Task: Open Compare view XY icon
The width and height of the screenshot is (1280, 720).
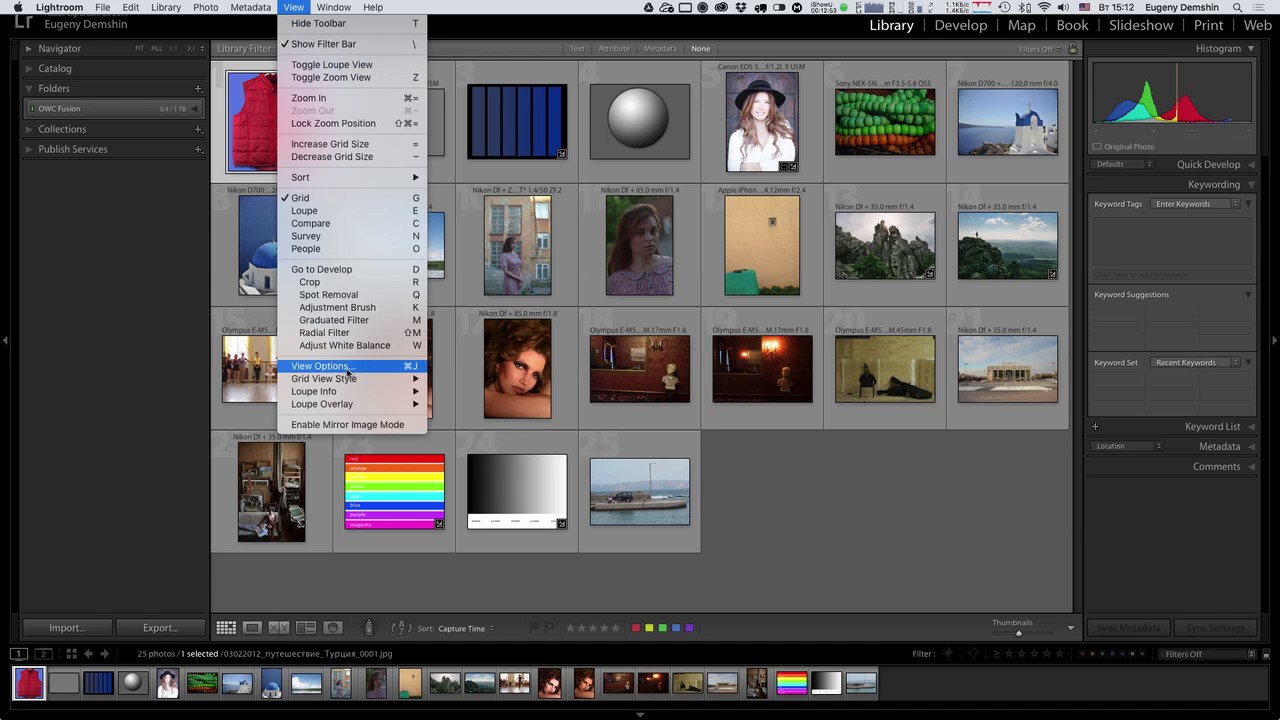Action: point(279,628)
